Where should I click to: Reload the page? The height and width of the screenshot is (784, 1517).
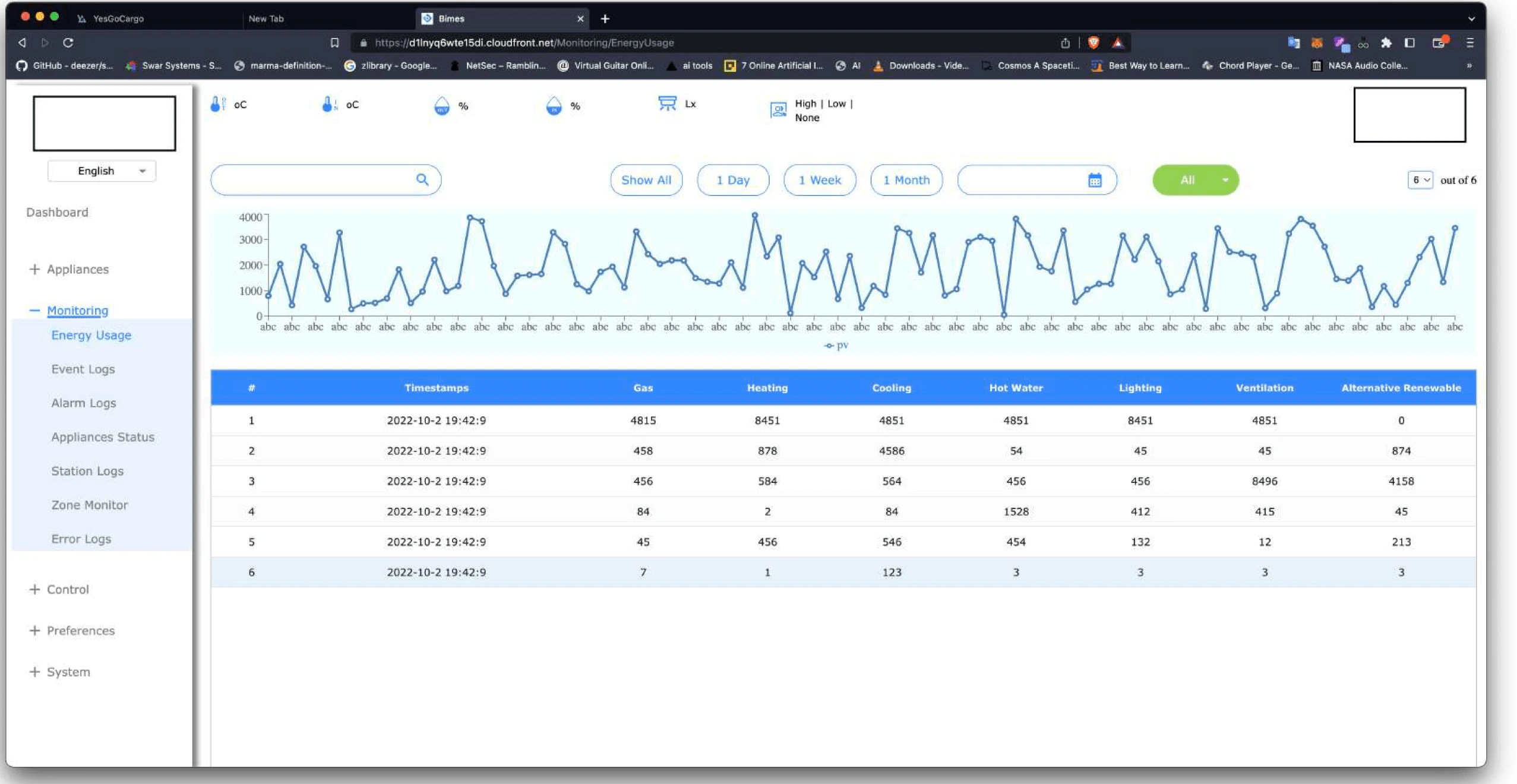tap(68, 43)
